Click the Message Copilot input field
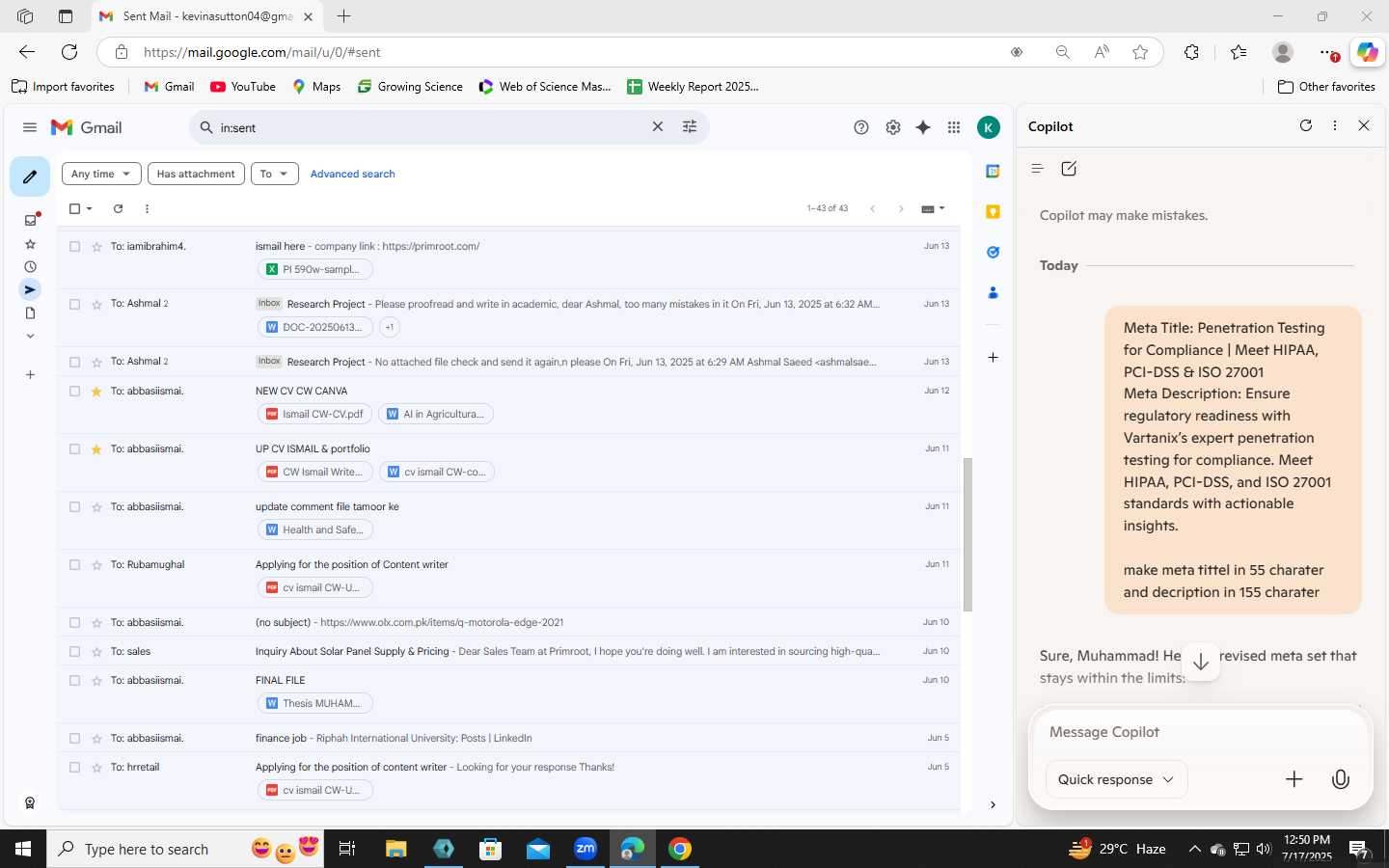 [x=1201, y=732]
